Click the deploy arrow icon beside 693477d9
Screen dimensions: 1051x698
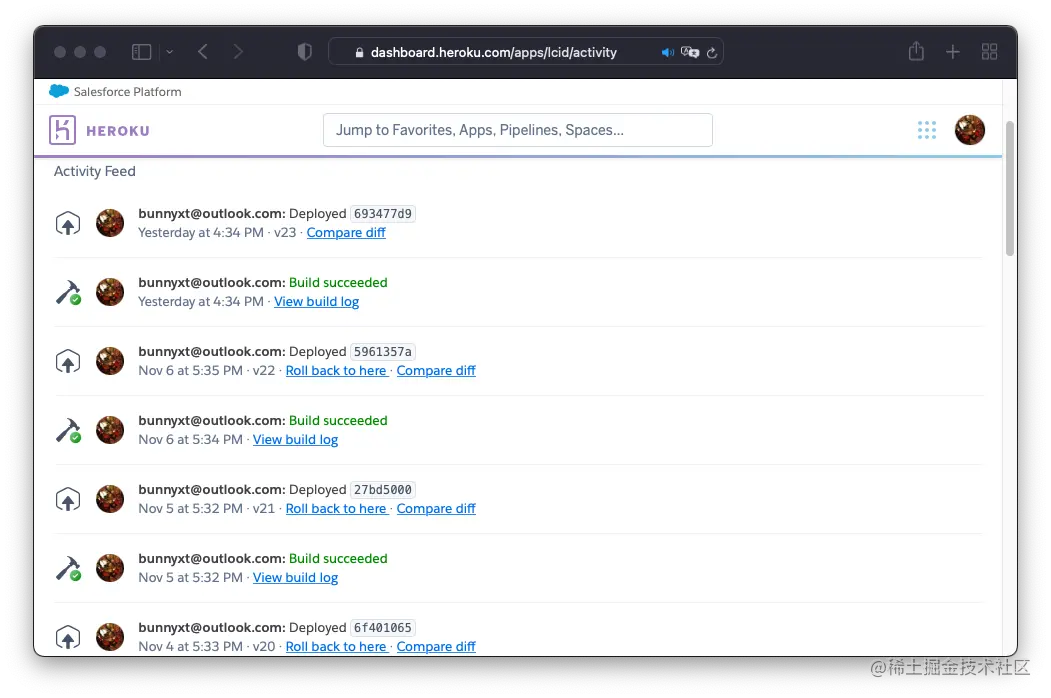click(x=68, y=223)
